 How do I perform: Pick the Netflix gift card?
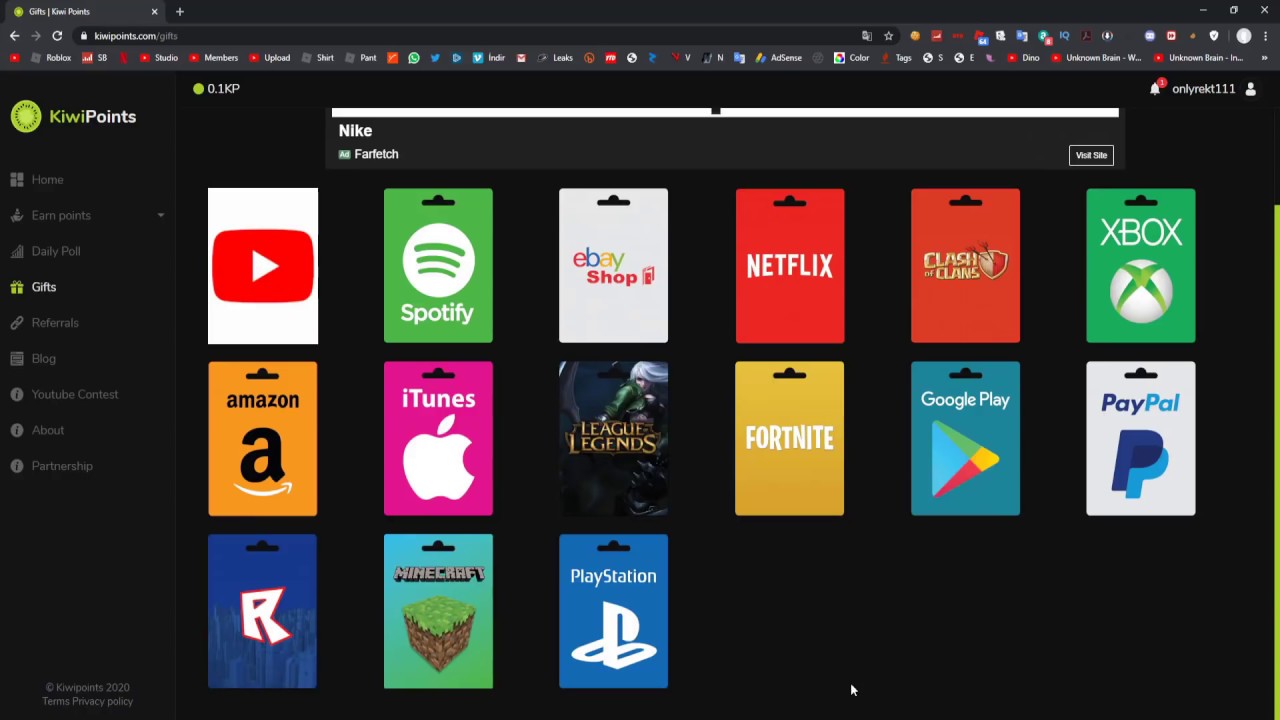790,266
